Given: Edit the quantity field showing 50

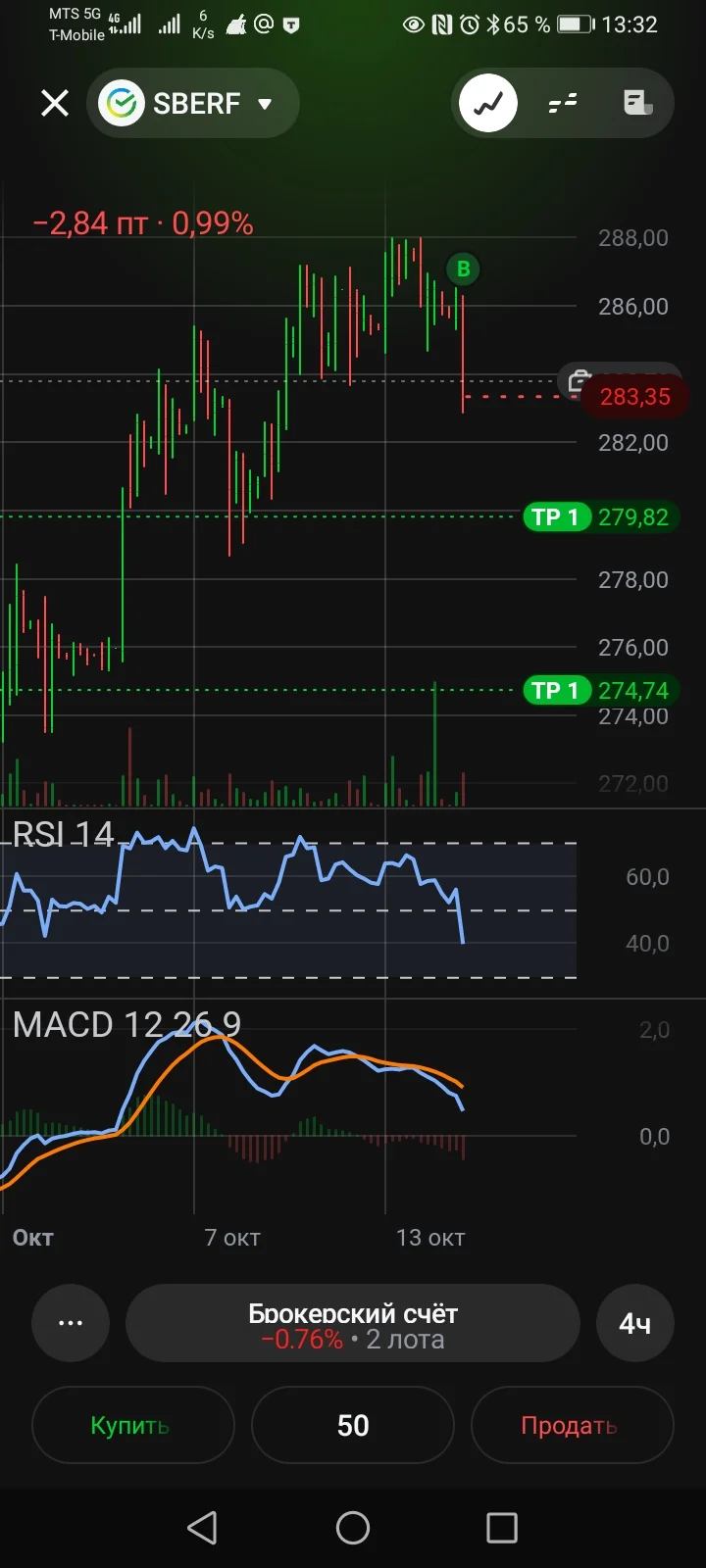Looking at the screenshot, I should point(353,1425).
